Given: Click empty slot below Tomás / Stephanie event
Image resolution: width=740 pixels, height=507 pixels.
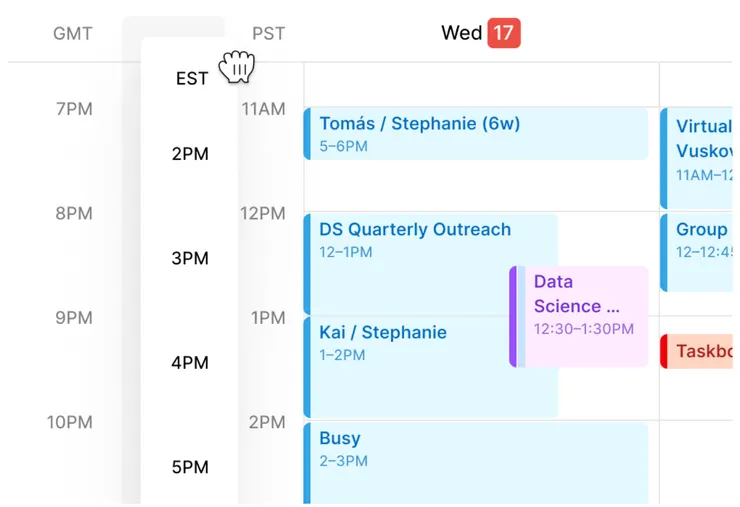Looking at the screenshot, I should pyautogui.click(x=476, y=186).
